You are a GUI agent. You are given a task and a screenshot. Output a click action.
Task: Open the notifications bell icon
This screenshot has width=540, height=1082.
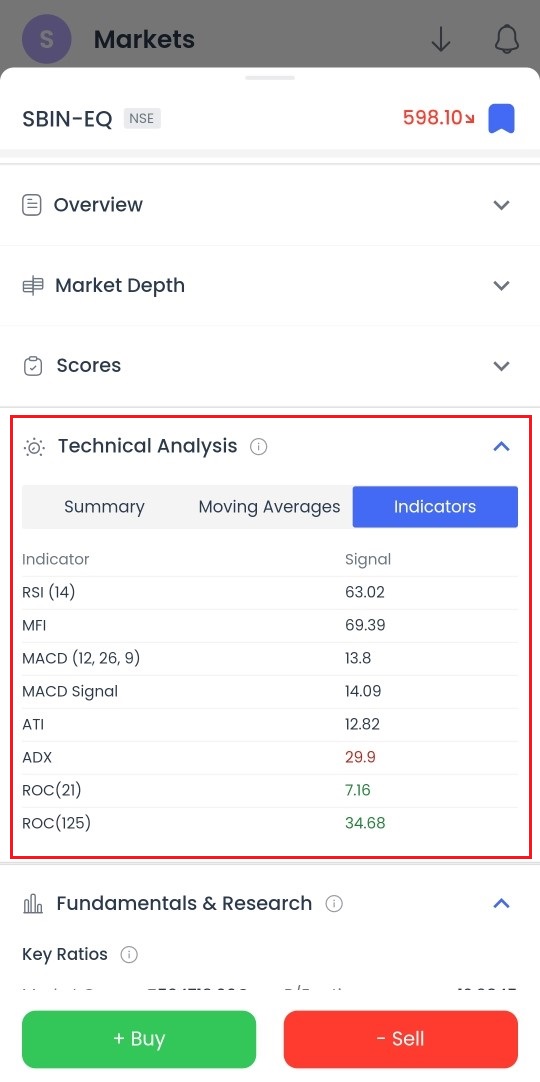[507, 40]
